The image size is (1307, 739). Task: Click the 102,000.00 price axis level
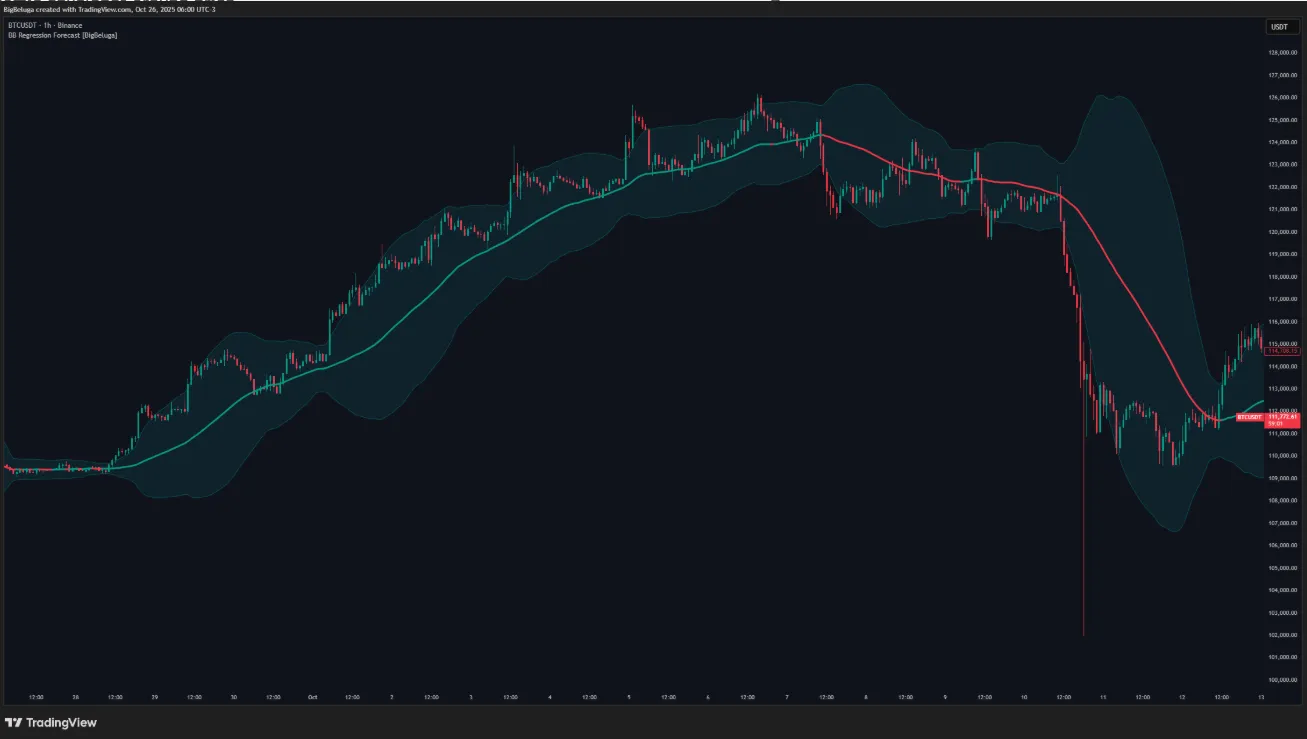(1282, 635)
